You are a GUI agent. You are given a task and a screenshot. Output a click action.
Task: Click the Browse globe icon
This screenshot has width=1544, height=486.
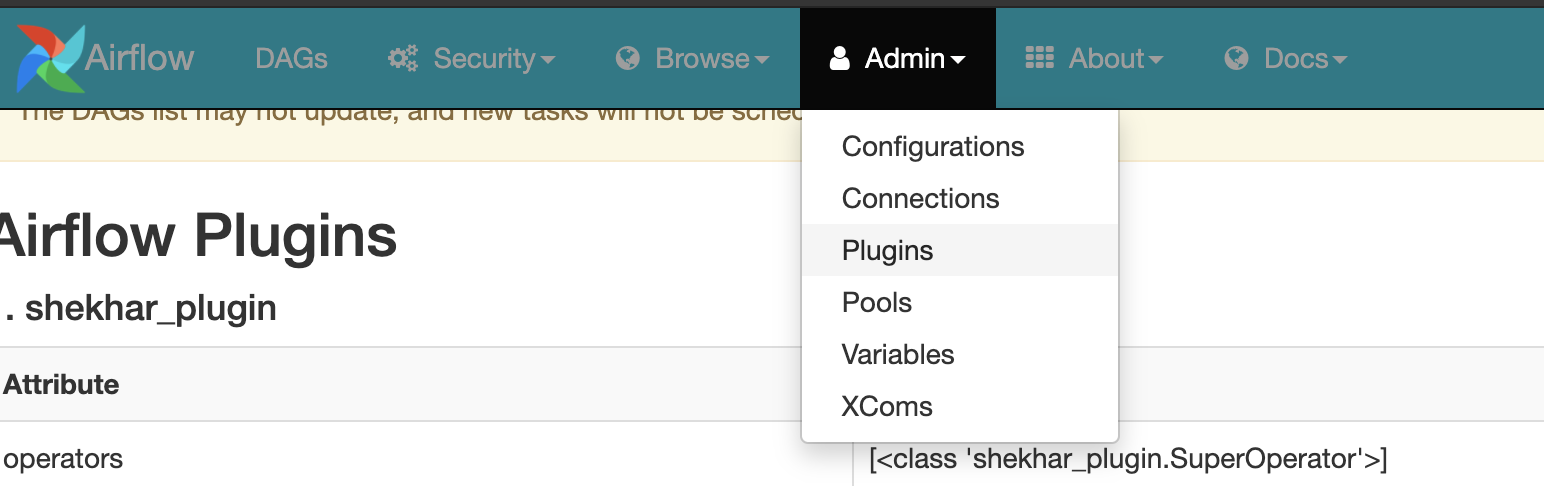628,59
